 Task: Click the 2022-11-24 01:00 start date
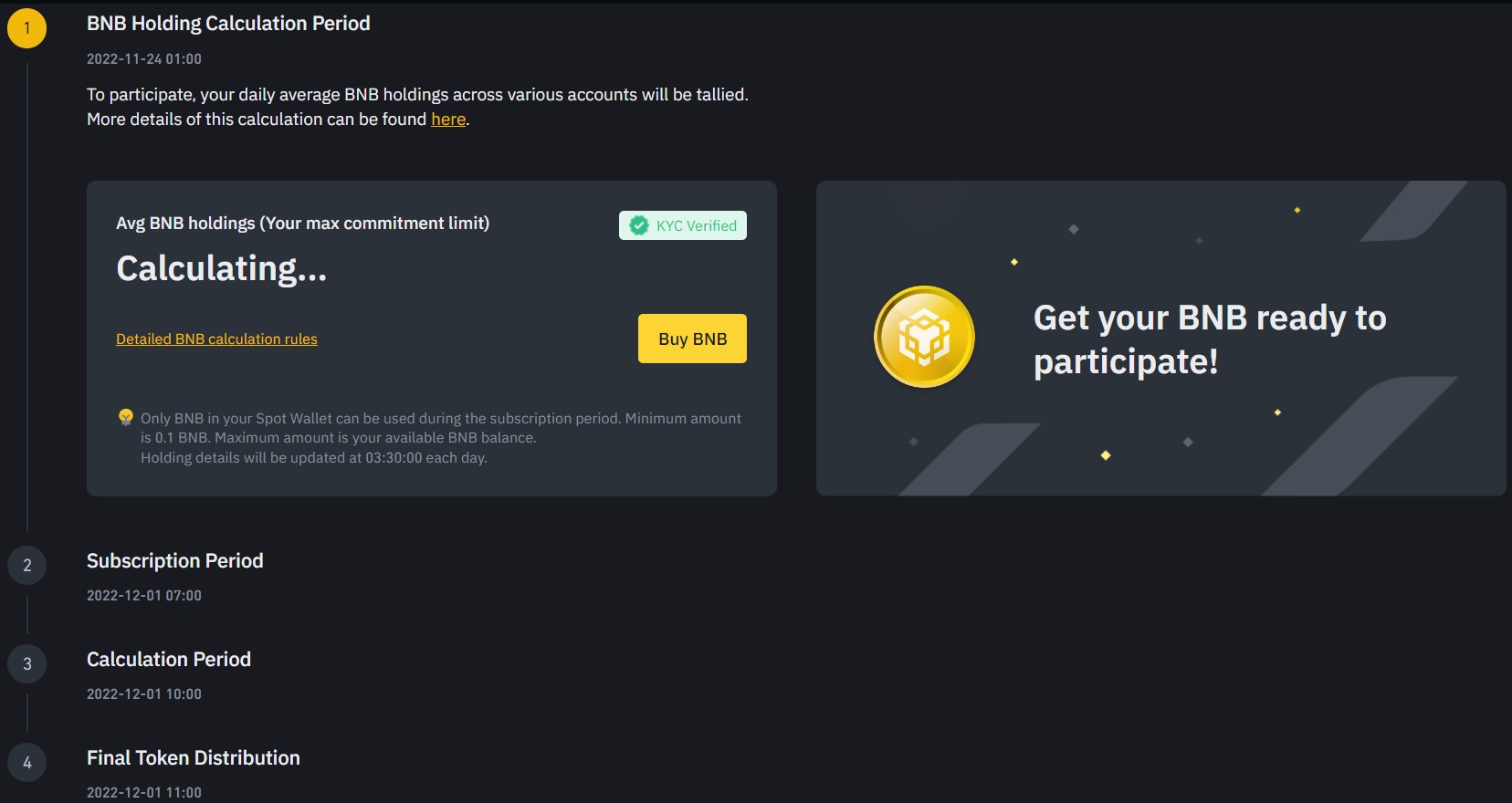click(144, 59)
